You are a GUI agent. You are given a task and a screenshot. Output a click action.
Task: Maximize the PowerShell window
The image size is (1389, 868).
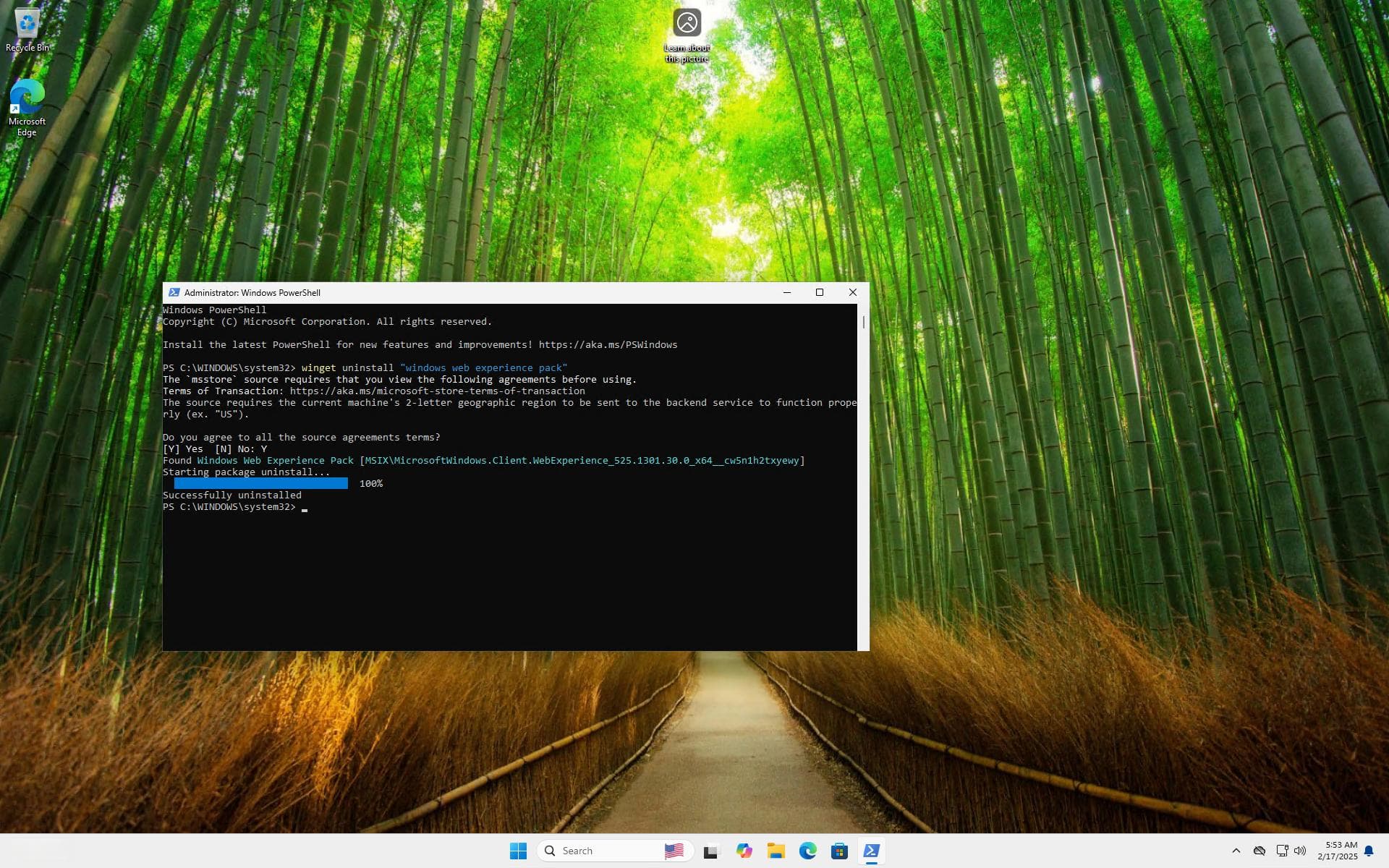(x=820, y=292)
